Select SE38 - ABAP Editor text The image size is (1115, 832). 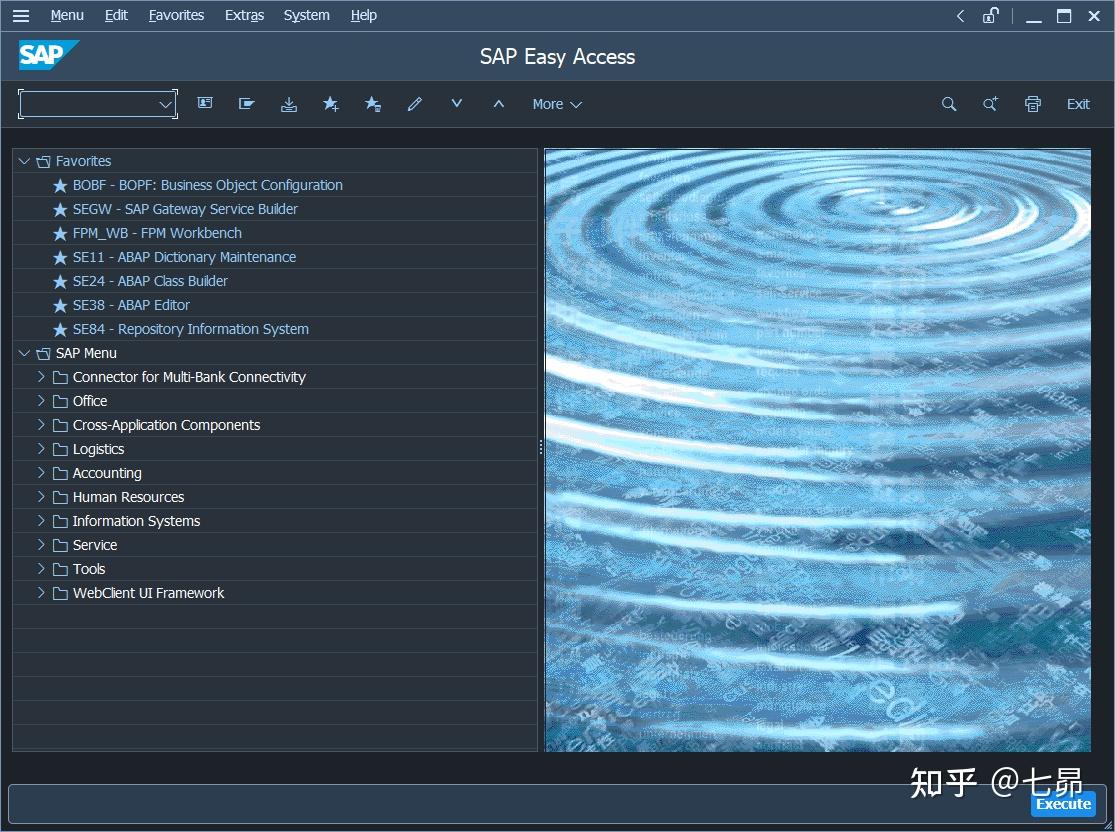coord(131,305)
